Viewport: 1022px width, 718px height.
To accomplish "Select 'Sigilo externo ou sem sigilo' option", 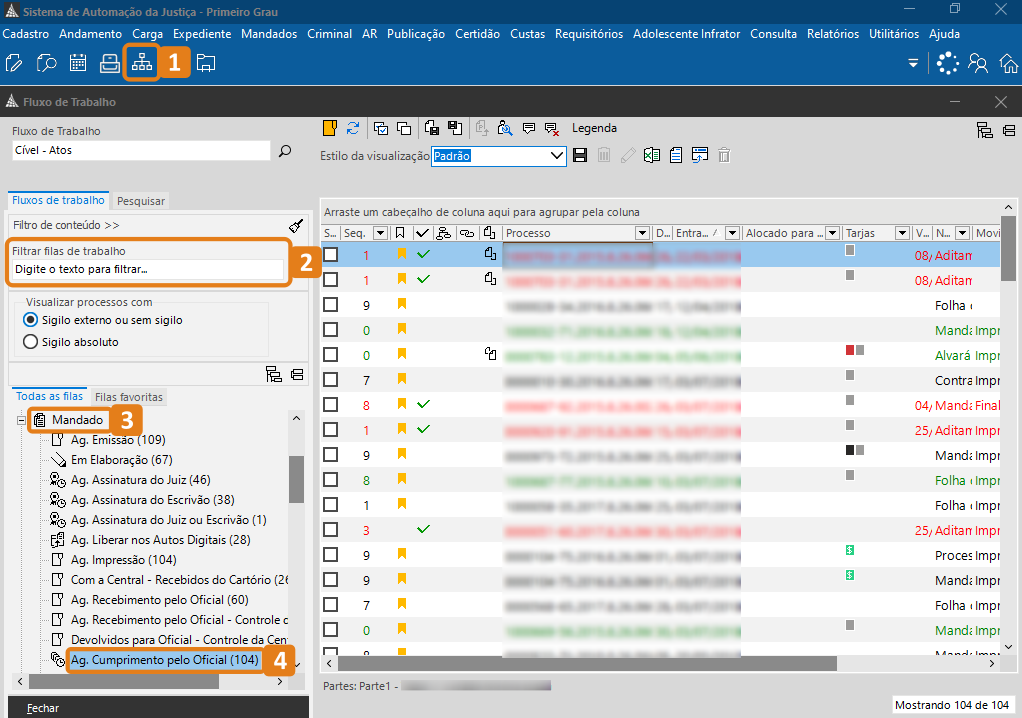I will tap(30, 320).
